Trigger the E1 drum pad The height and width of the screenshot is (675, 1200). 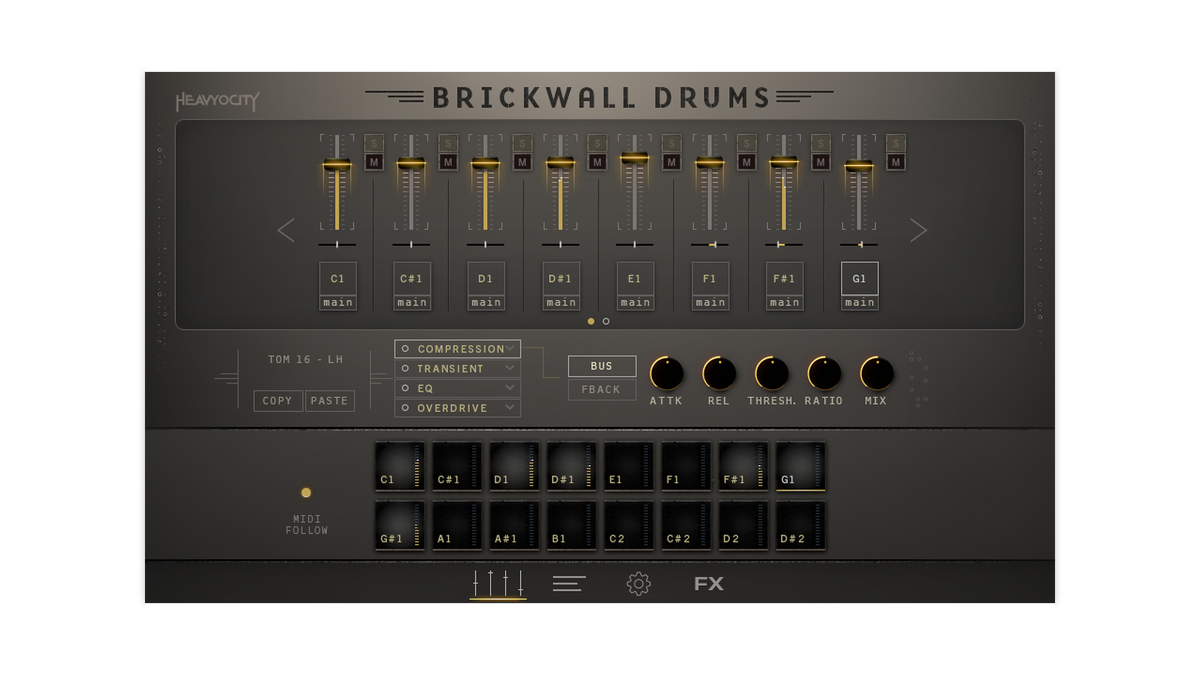coord(628,467)
